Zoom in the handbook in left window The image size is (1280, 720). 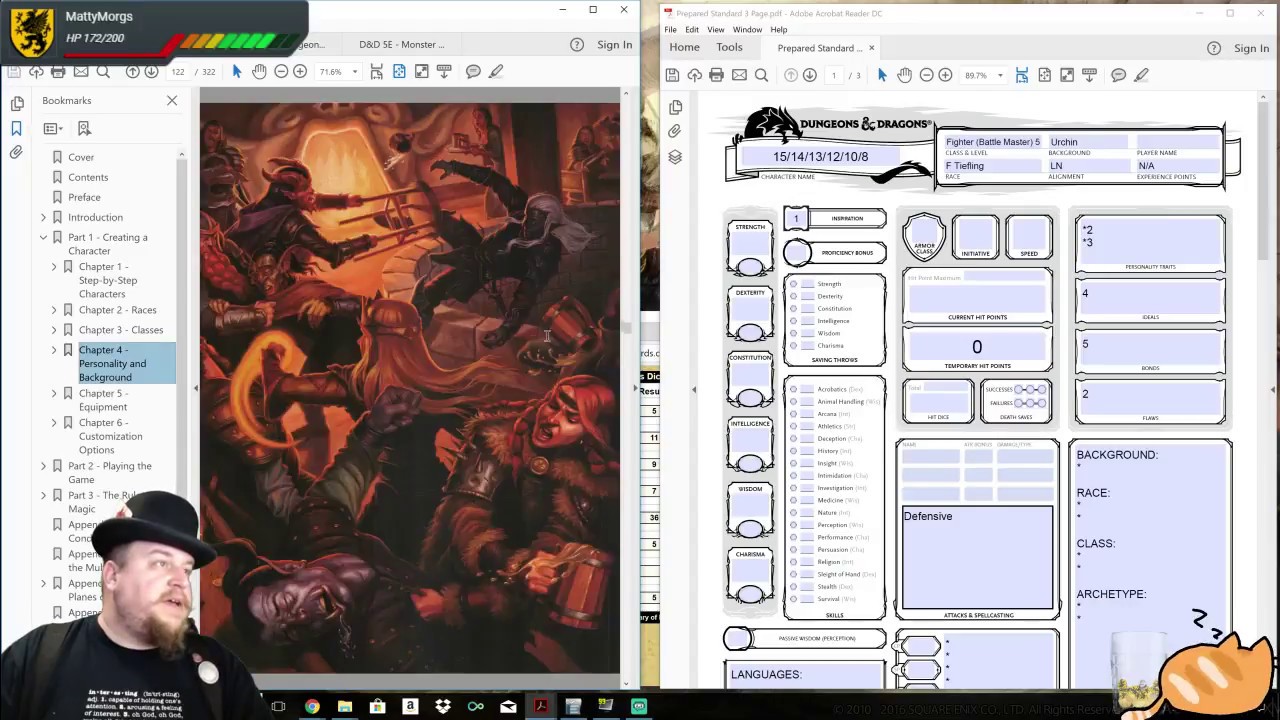[300, 71]
